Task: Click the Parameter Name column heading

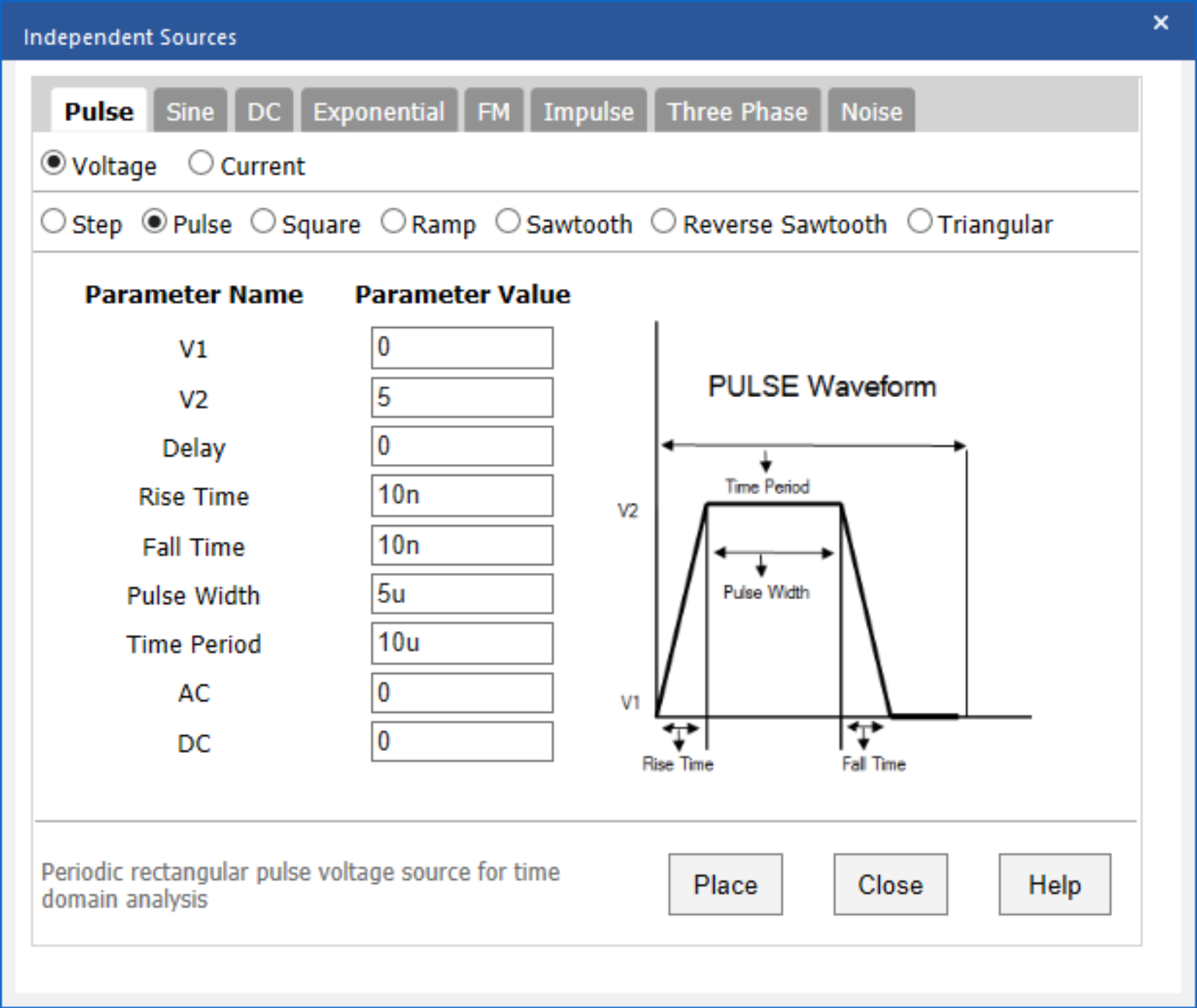Action: (x=194, y=295)
